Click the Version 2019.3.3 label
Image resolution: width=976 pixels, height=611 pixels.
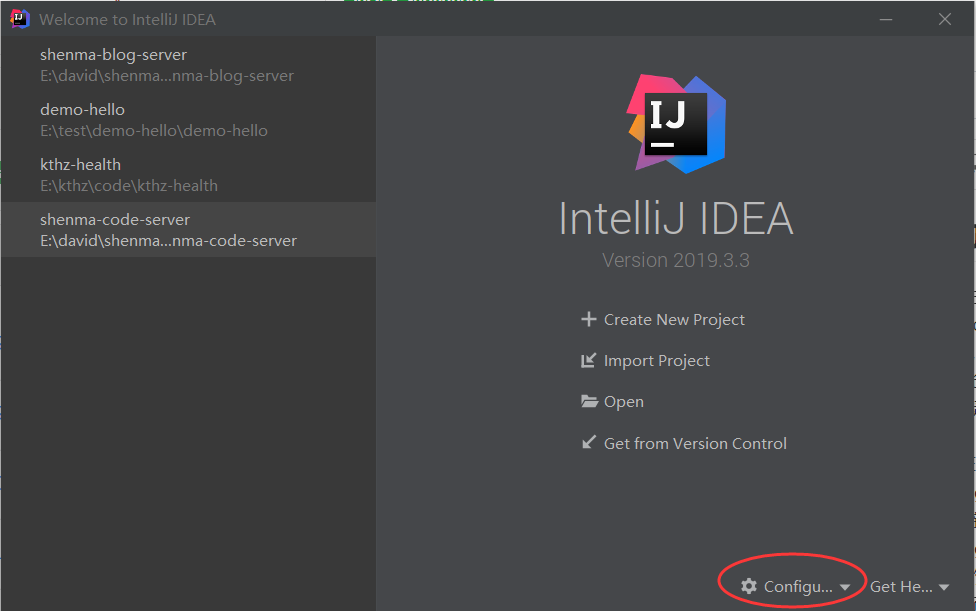point(675,260)
